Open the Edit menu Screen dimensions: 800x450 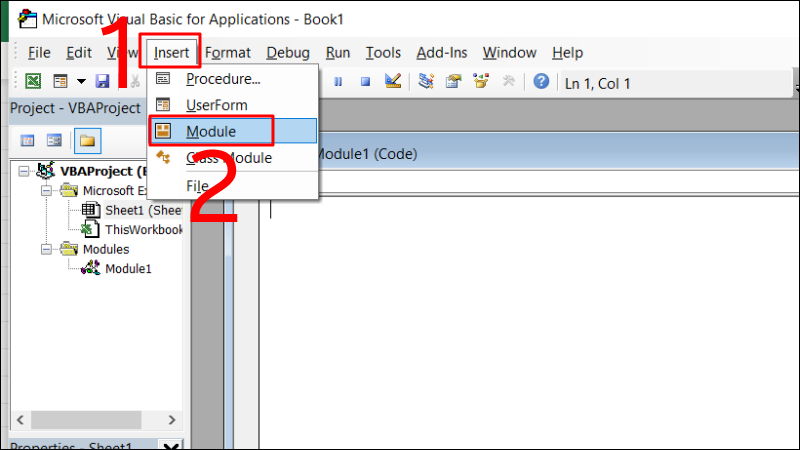79,53
